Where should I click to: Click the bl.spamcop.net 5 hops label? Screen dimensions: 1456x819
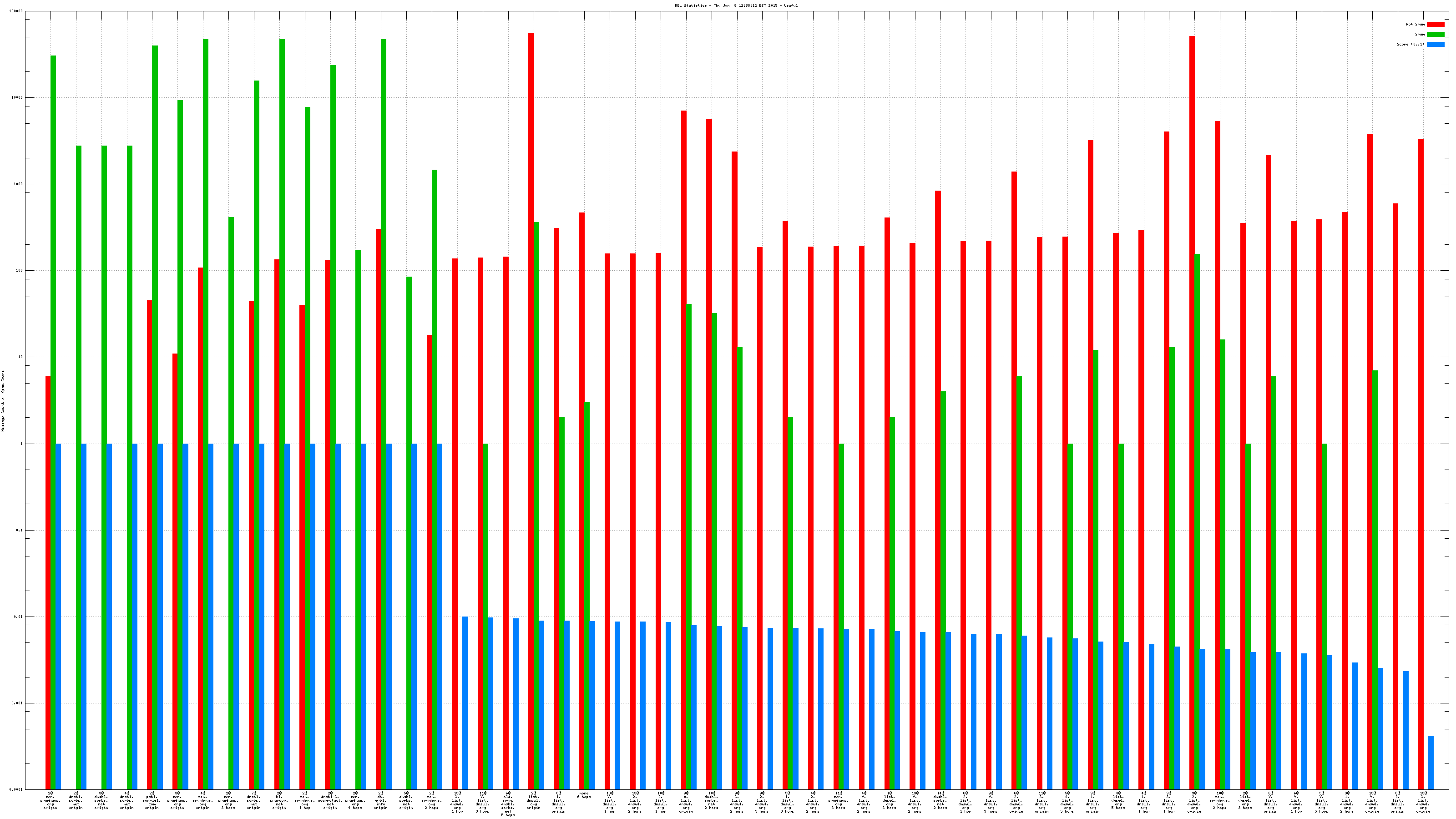pos(279,800)
